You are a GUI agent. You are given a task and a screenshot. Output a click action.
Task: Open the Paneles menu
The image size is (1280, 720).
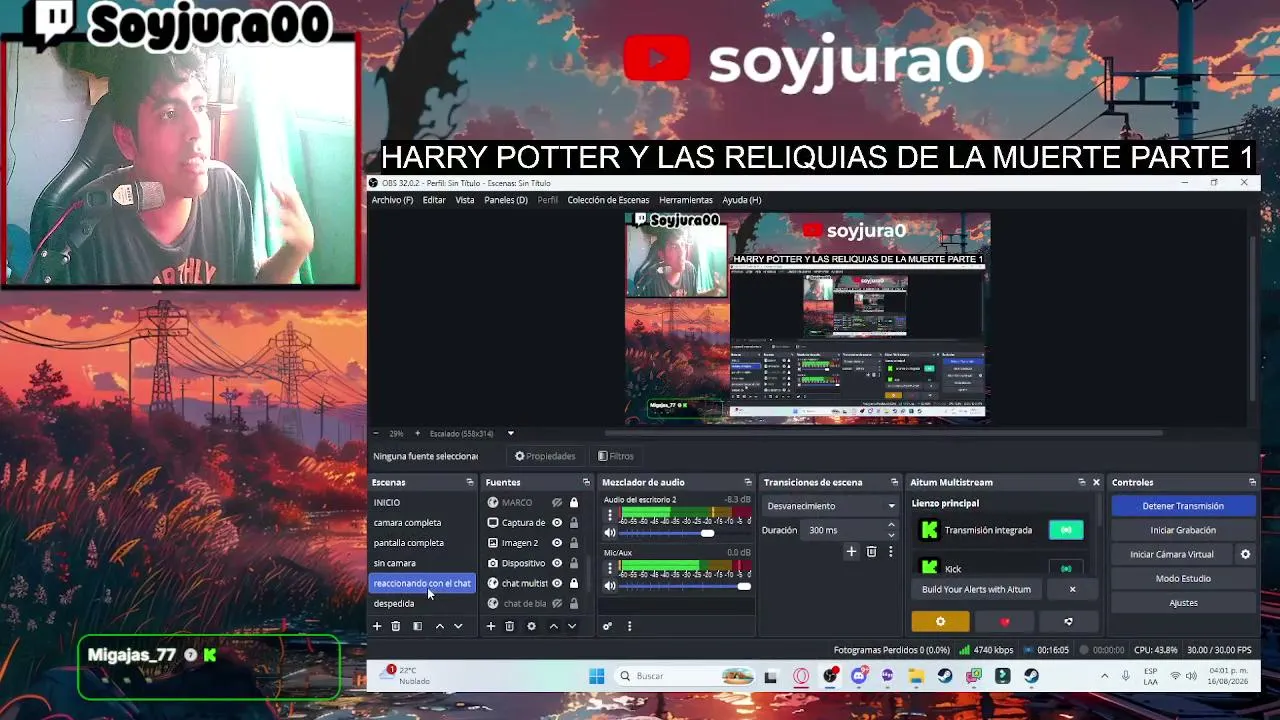tap(506, 200)
